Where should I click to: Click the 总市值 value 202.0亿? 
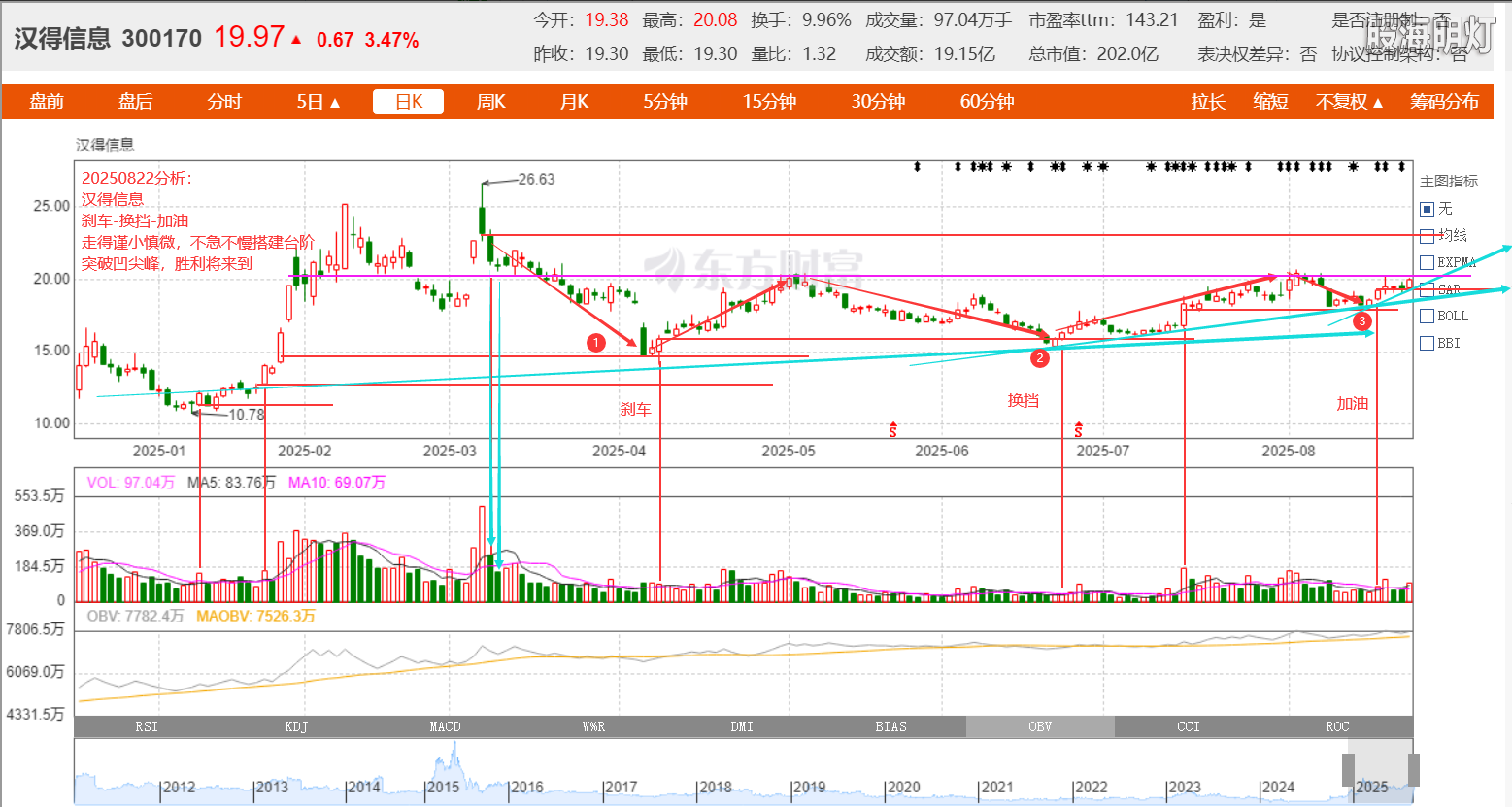[1128, 54]
